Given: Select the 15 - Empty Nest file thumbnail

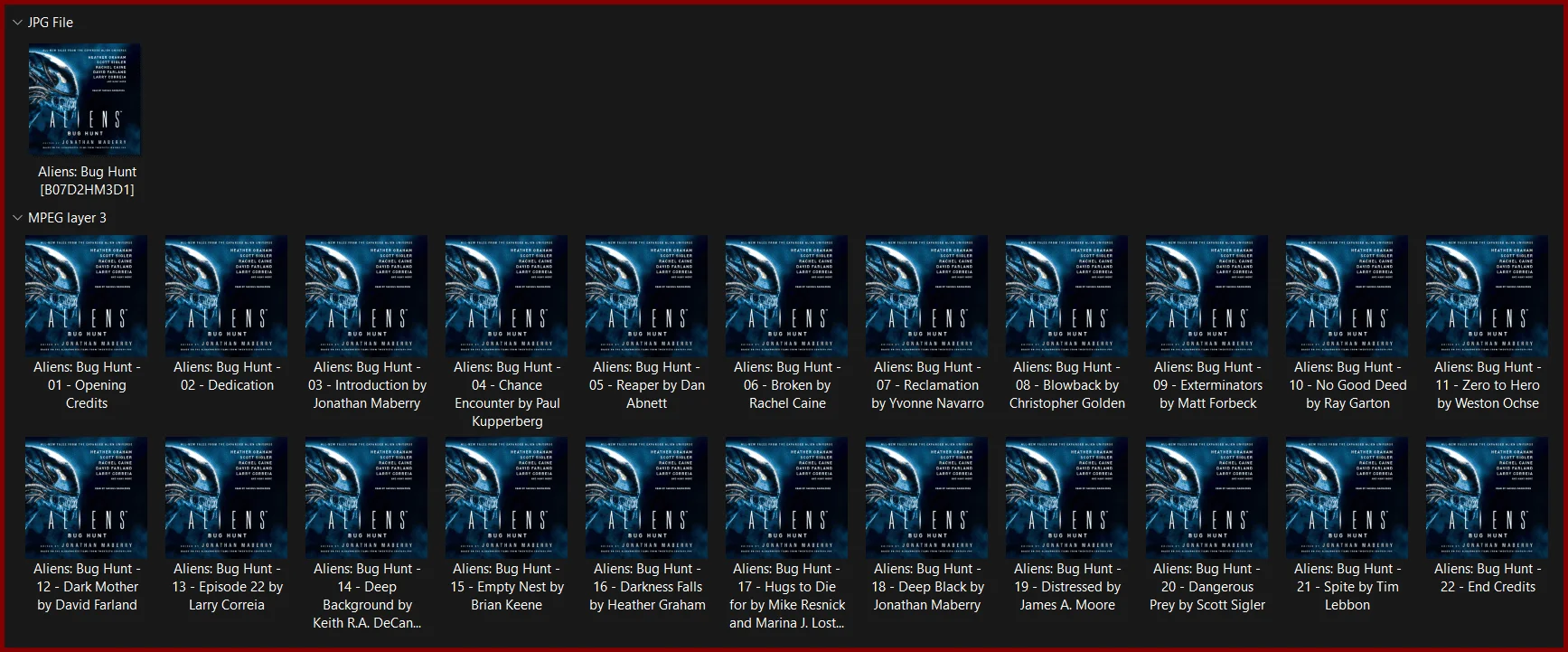Looking at the screenshot, I should coord(507,498).
